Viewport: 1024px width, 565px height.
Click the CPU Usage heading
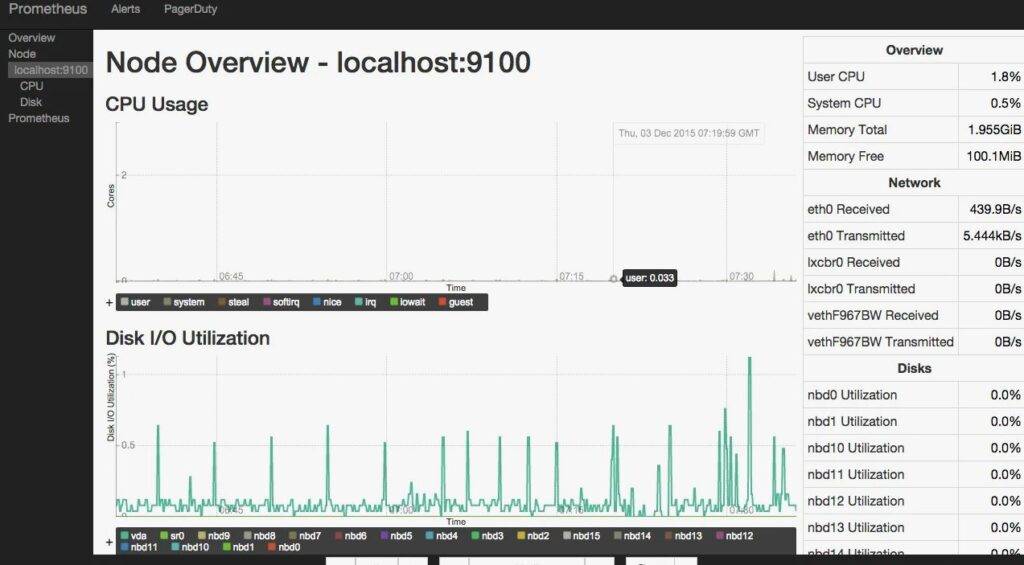coord(157,105)
